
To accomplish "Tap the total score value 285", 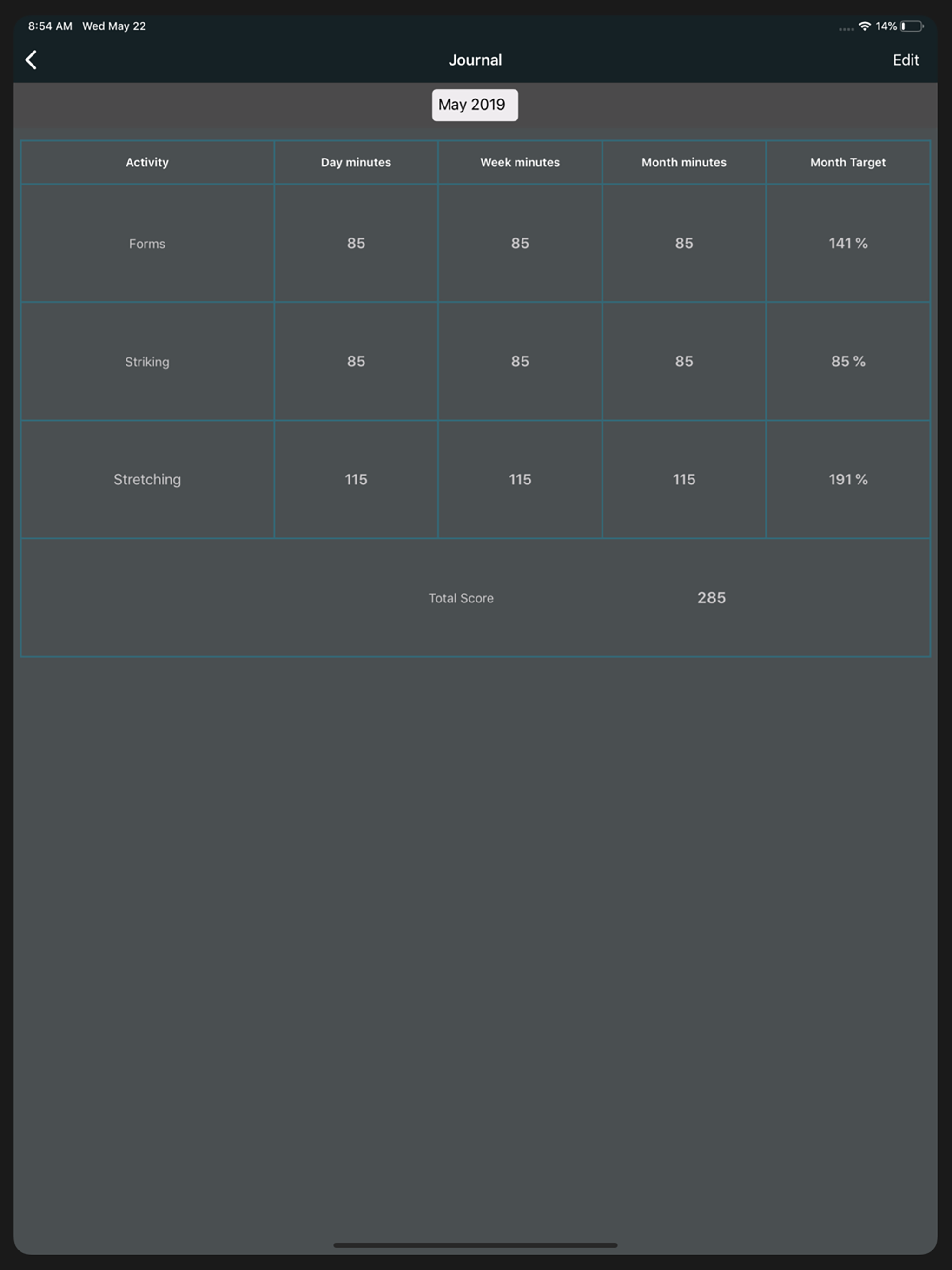I will click(711, 598).
